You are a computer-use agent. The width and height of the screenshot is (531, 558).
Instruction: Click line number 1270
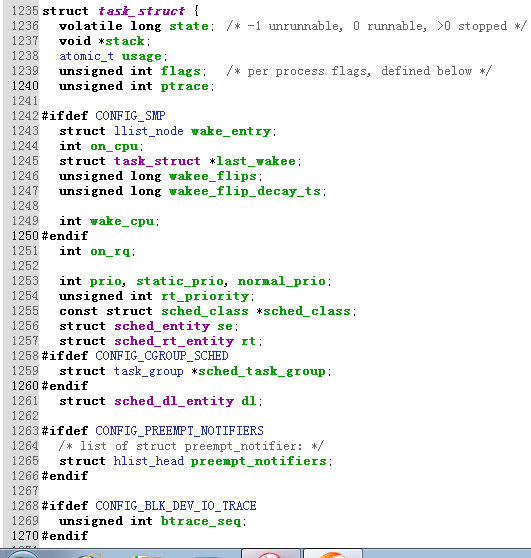tap(25, 536)
